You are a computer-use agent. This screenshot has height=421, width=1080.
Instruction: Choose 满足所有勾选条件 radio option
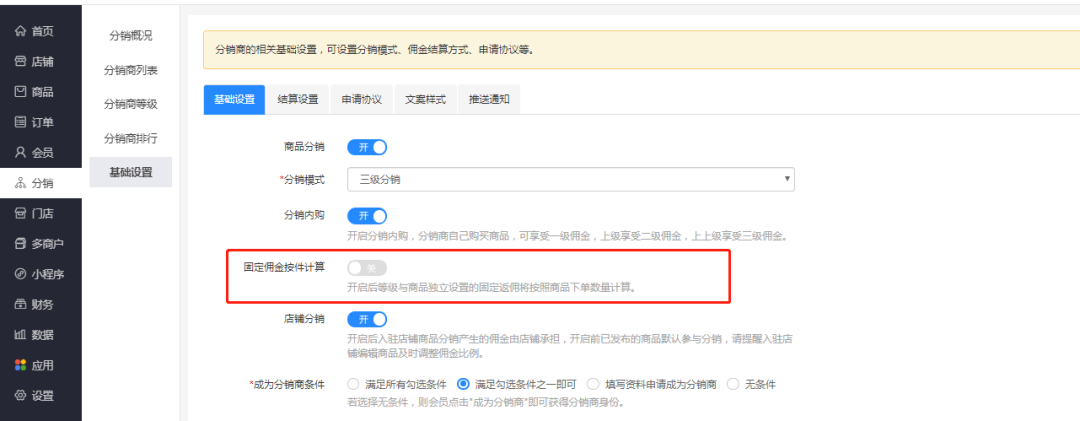(x=353, y=384)
